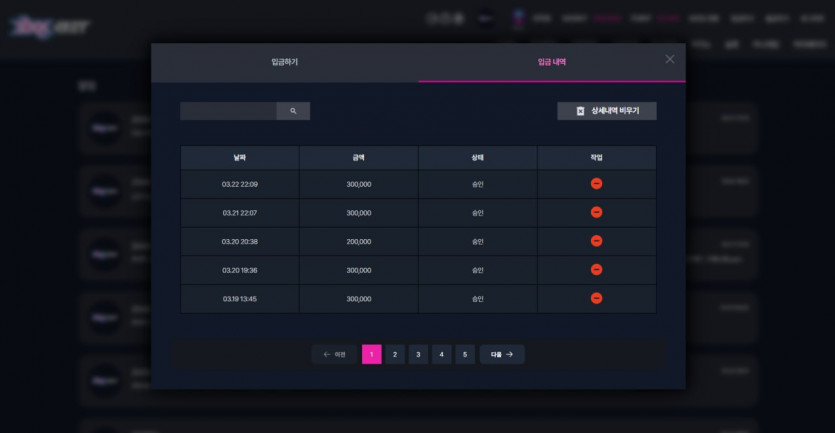
Task: Close the deposit history dialog
Action: tap(669, 59)
